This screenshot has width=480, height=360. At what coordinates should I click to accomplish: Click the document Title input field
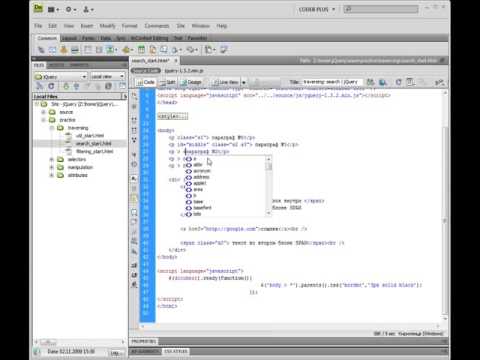331,82
